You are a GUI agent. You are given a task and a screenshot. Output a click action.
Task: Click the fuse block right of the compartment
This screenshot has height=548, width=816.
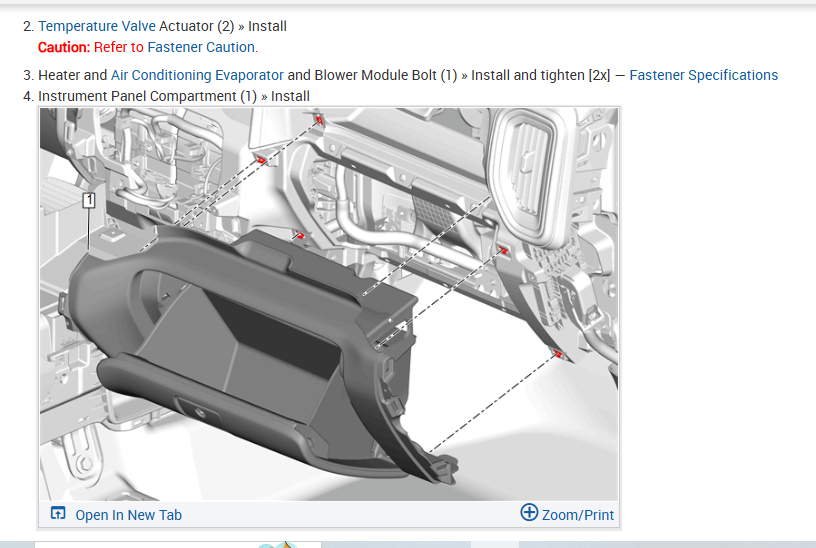554,281
